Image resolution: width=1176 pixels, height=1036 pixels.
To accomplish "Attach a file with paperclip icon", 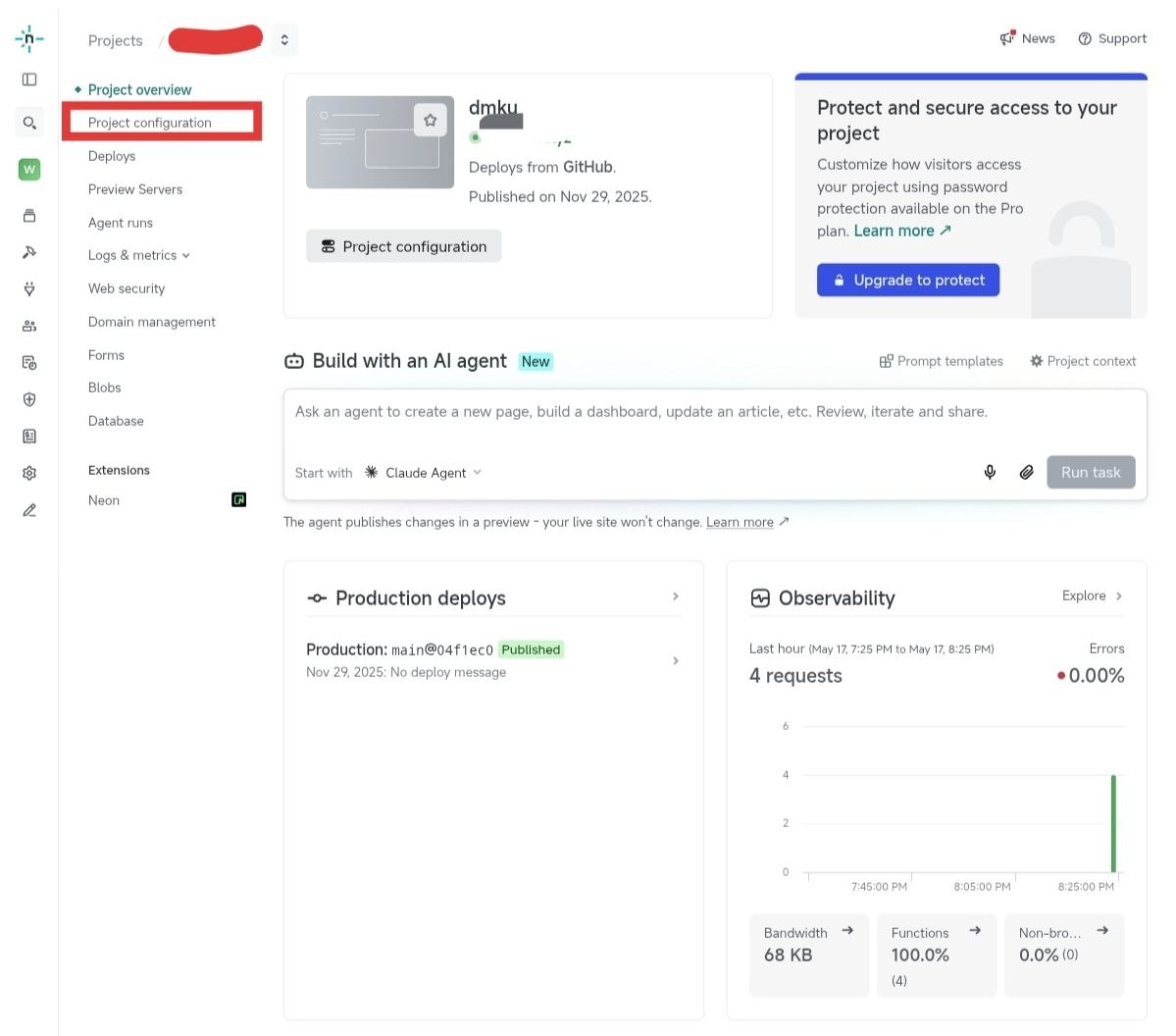I will (x=1027, y=472).
